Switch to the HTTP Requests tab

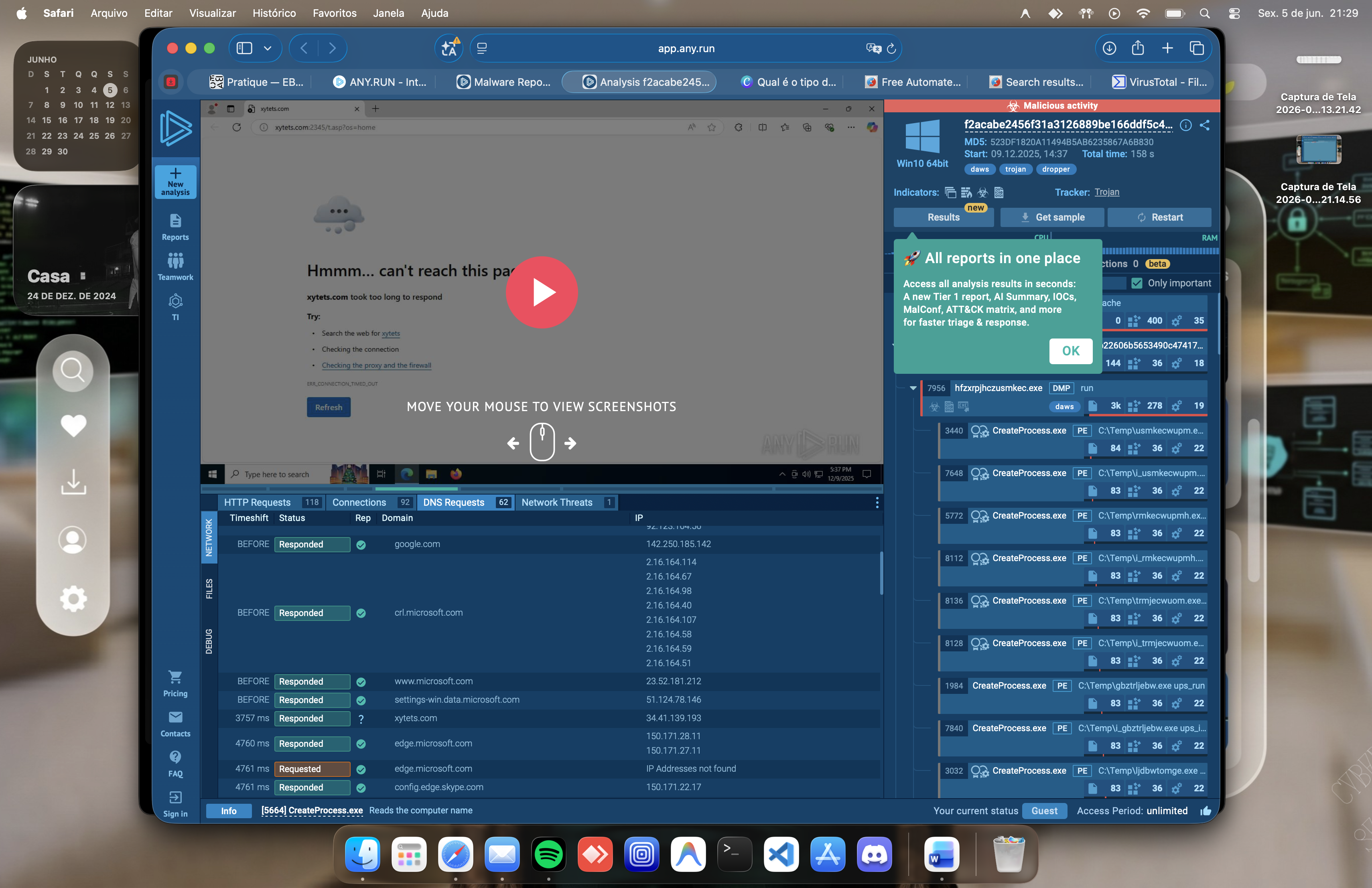point(271,503)
